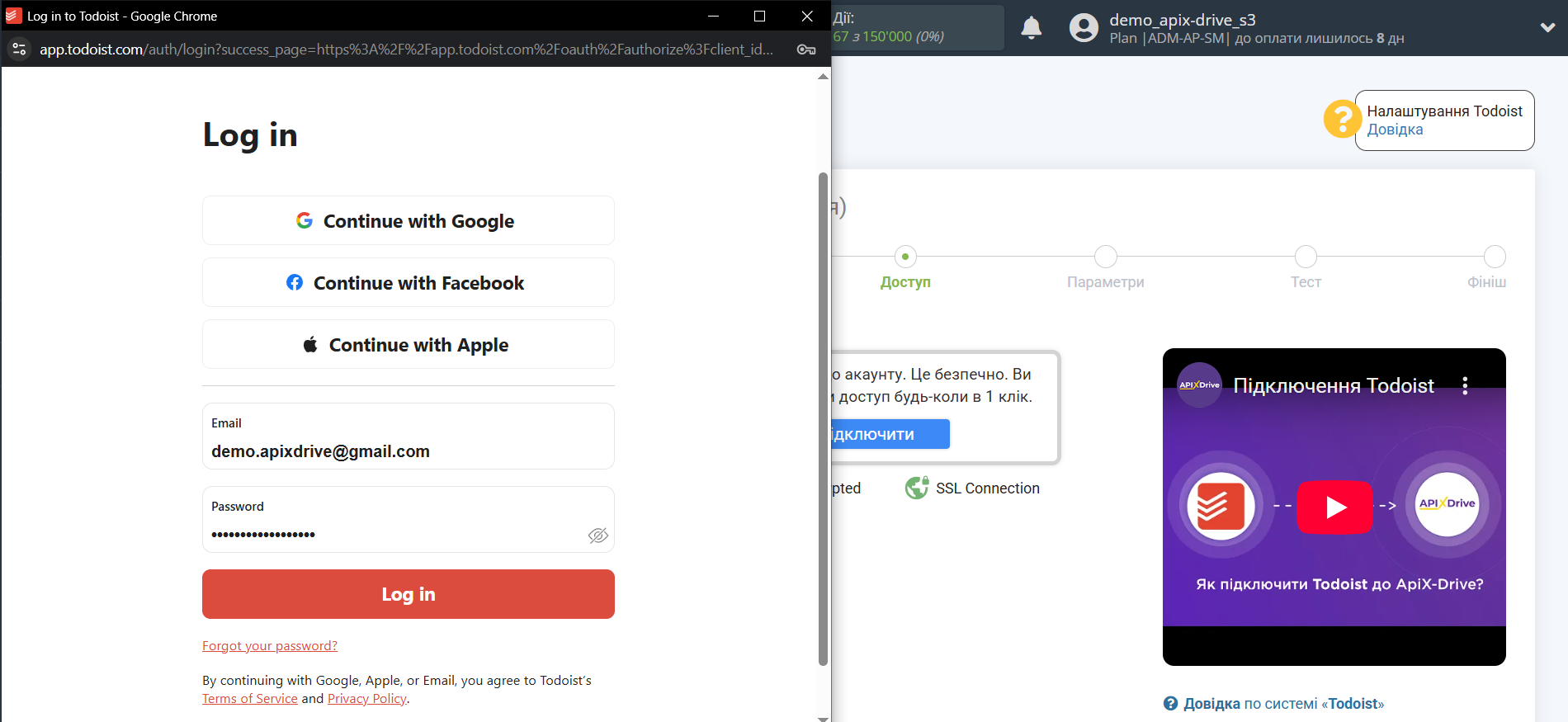Maximize the Chrome popup window

click(x=759, y=16)
